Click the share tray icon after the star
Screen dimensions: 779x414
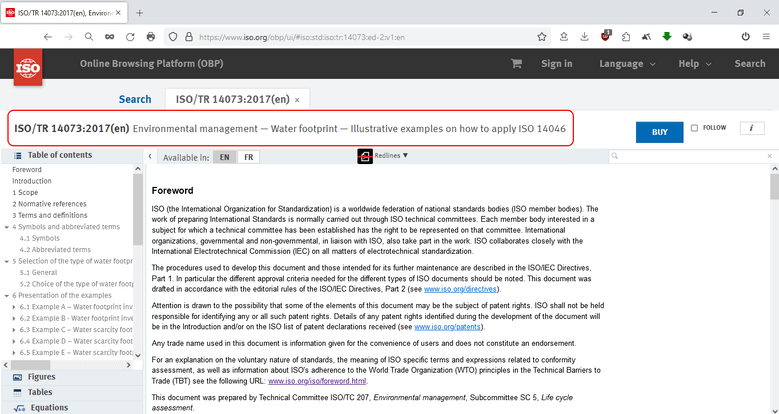pyautogui.click(x=563, y=37)
